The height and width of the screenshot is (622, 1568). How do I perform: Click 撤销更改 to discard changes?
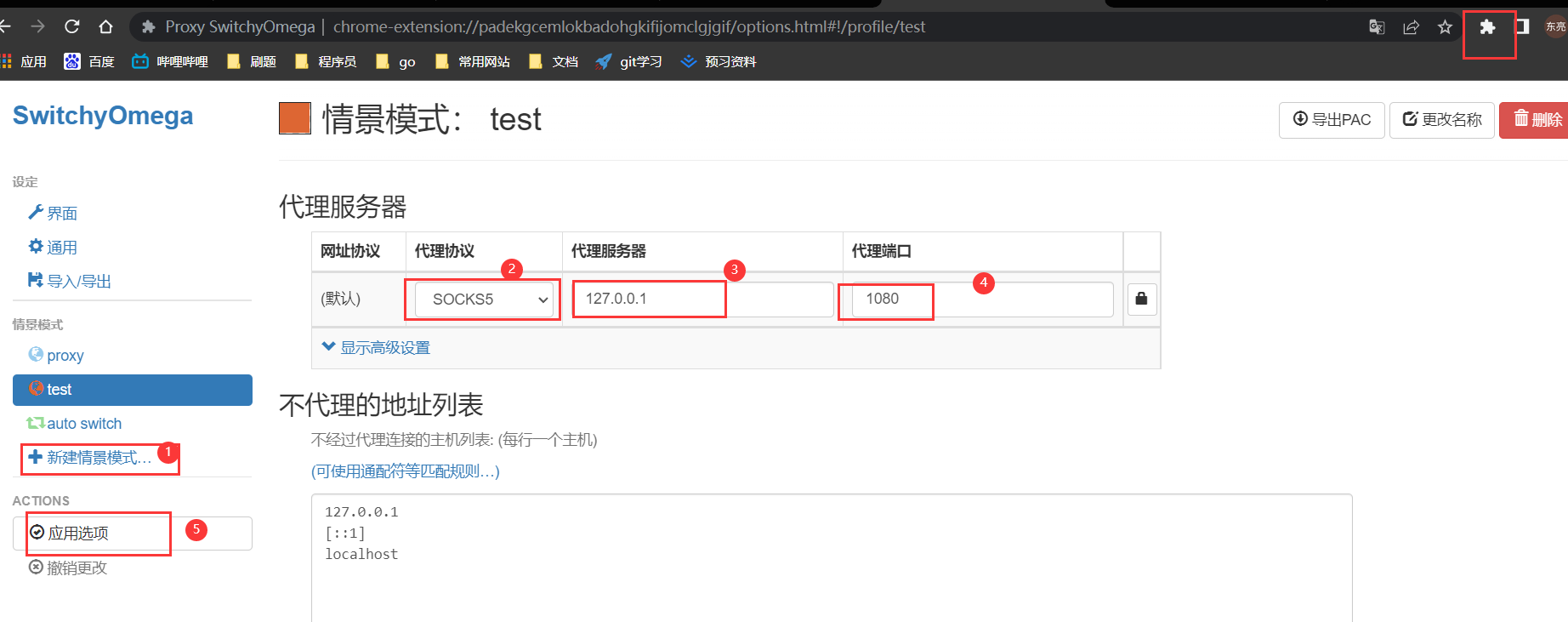click(x=68, y=568)
